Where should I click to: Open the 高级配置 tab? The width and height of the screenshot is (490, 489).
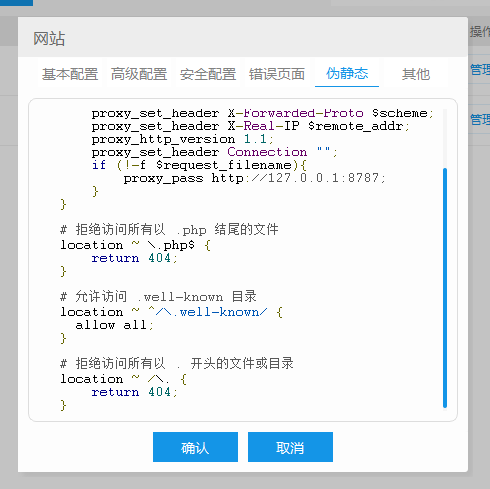139,74
